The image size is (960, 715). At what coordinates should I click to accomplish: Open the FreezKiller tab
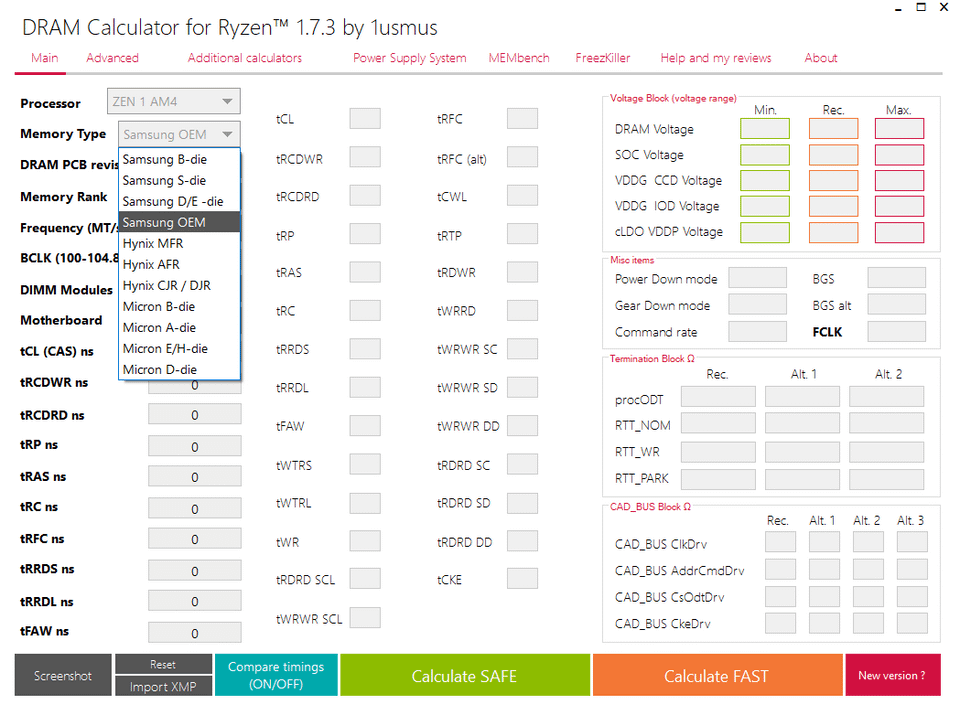coord(602,58)
